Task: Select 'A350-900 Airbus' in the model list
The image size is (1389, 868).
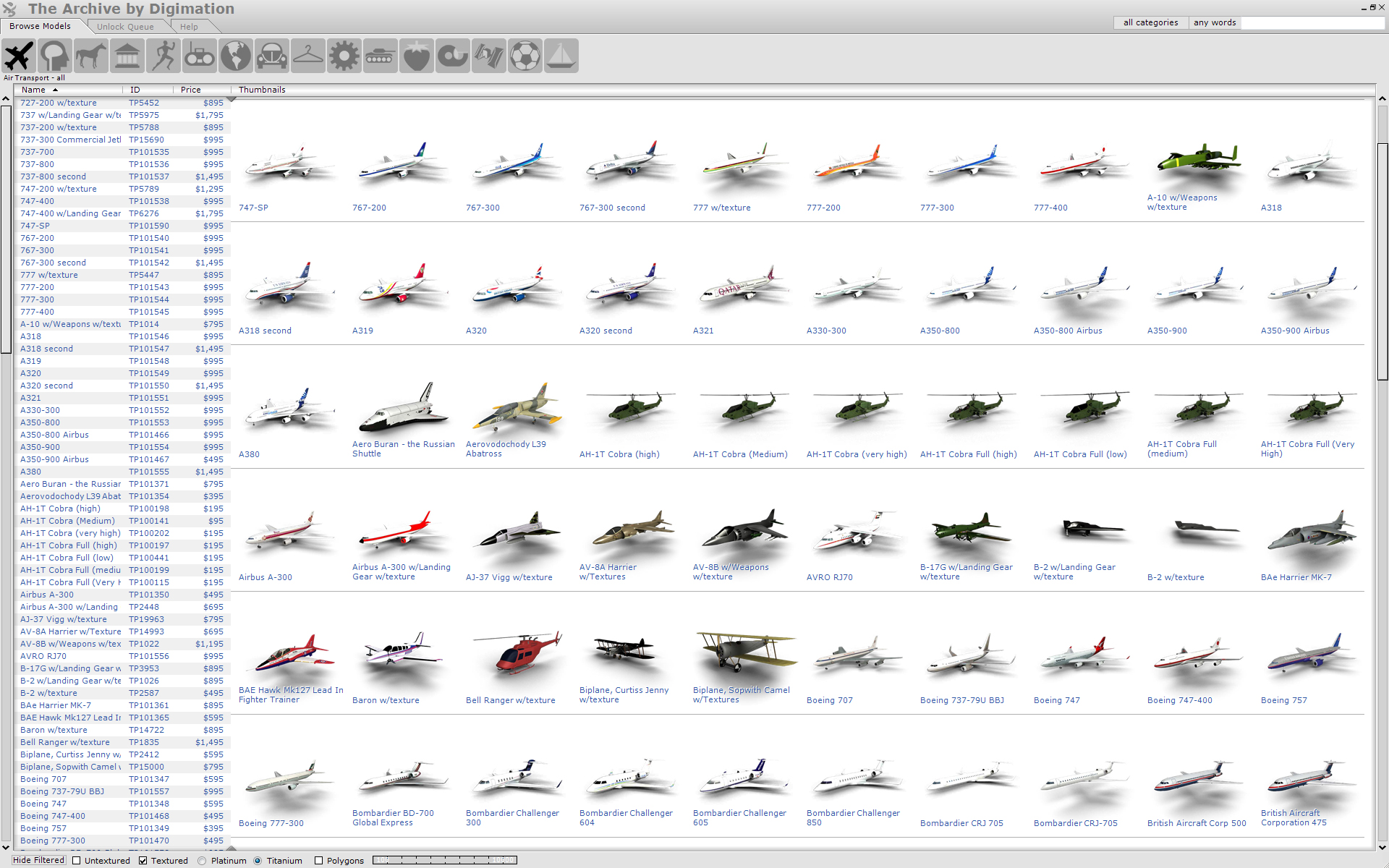Action: tap(122, 459)
